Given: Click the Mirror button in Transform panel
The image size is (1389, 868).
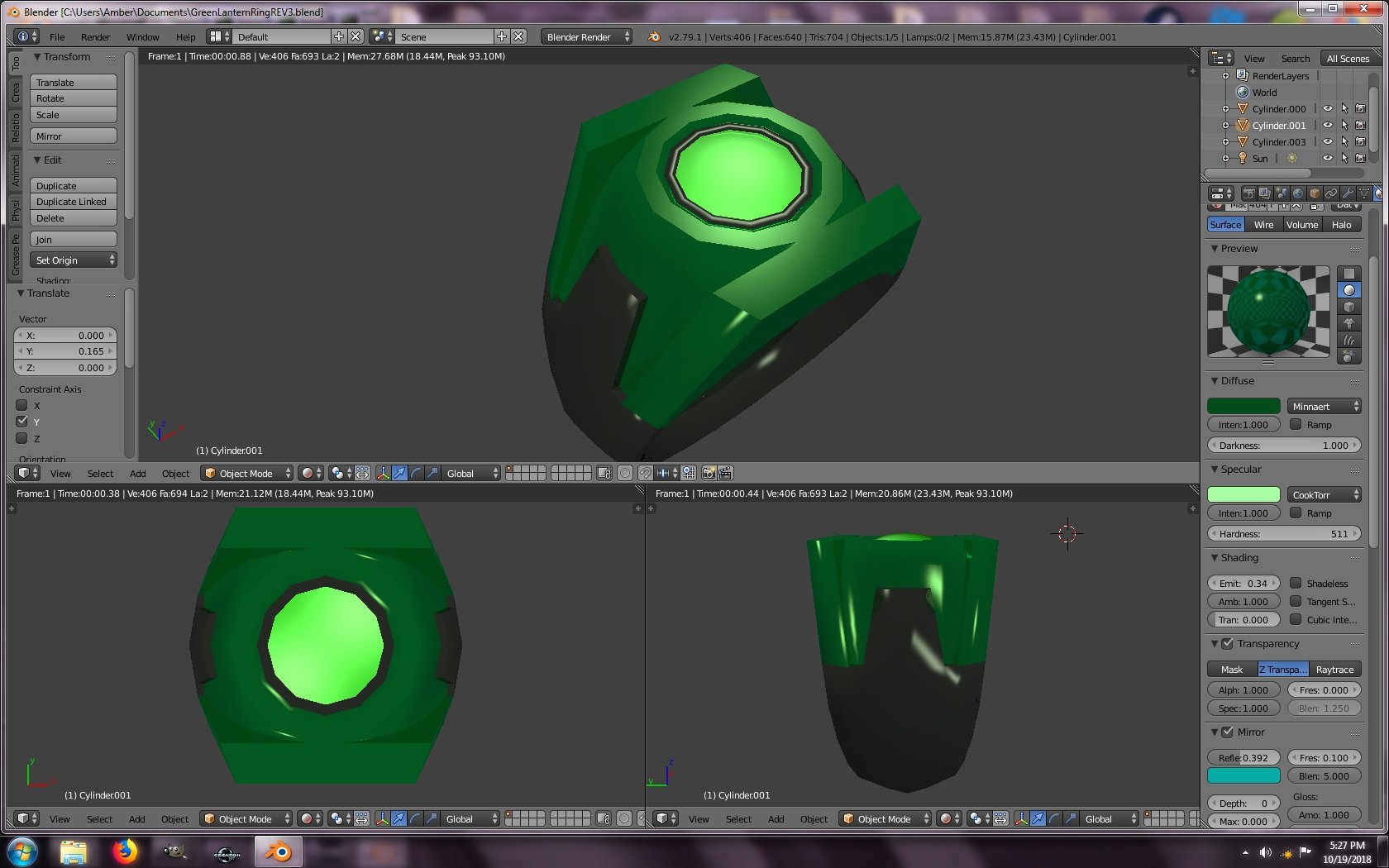Looking at the screenshot, I should tap(74, 136).
